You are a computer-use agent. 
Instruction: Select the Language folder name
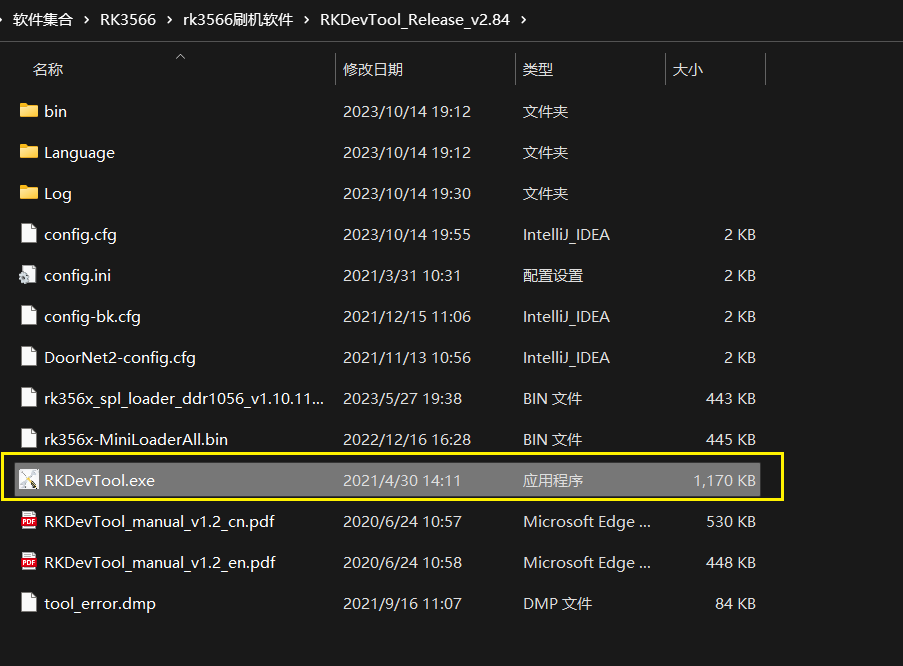pos(79,153)
